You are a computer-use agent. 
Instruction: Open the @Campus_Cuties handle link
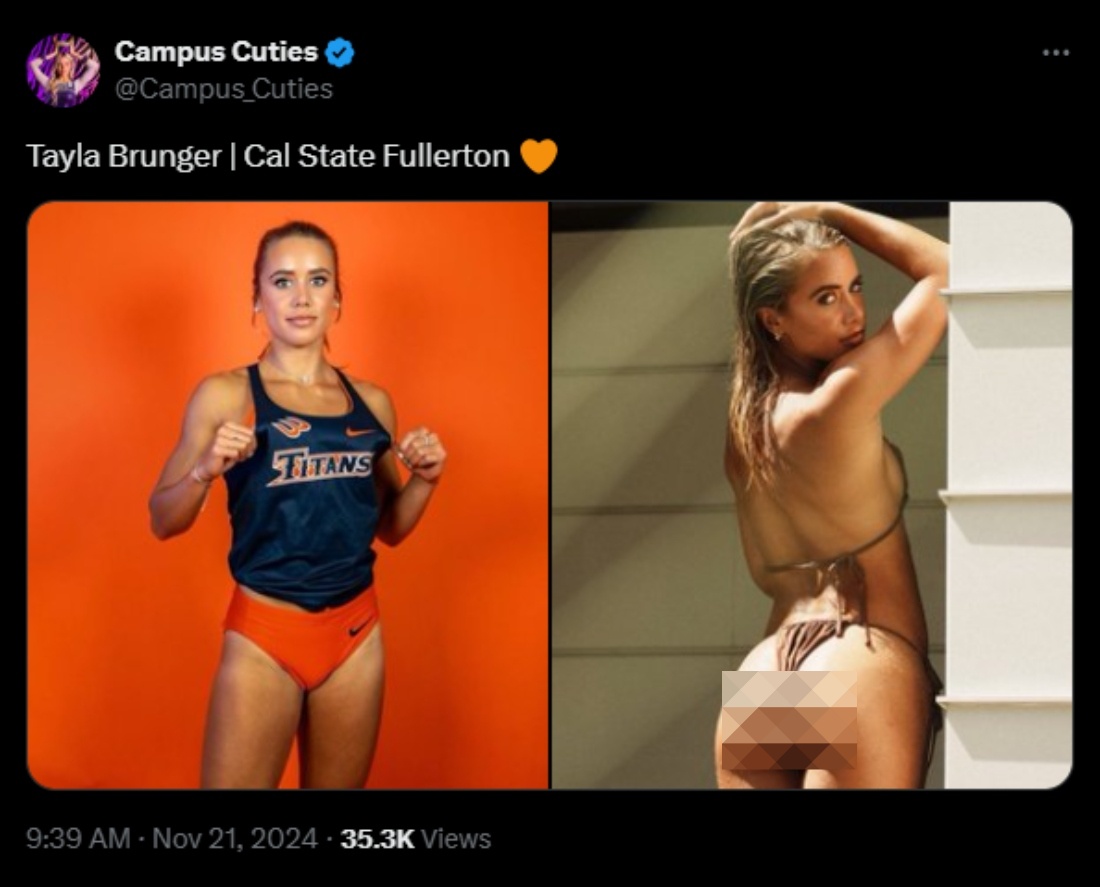(224, 89)
